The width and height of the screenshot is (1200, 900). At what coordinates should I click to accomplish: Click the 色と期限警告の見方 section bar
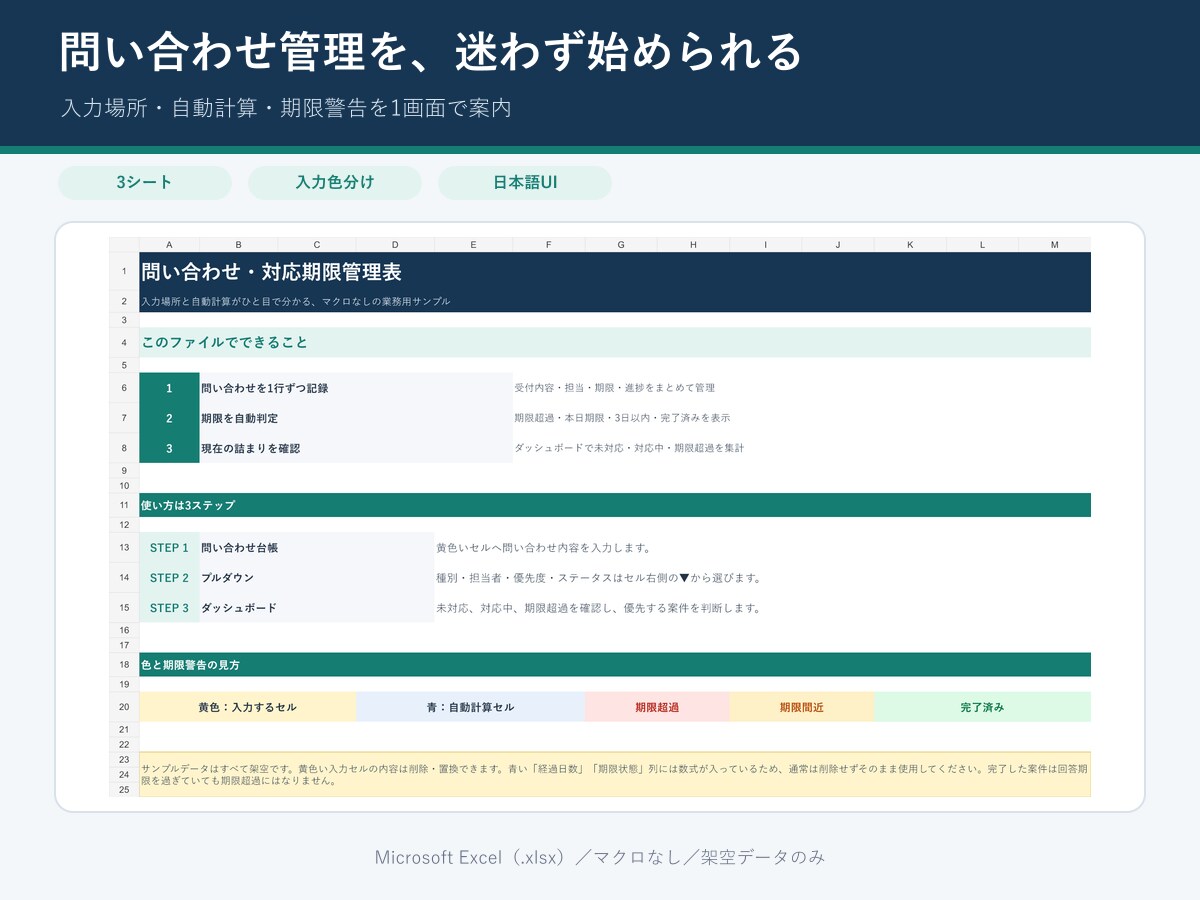615,665
